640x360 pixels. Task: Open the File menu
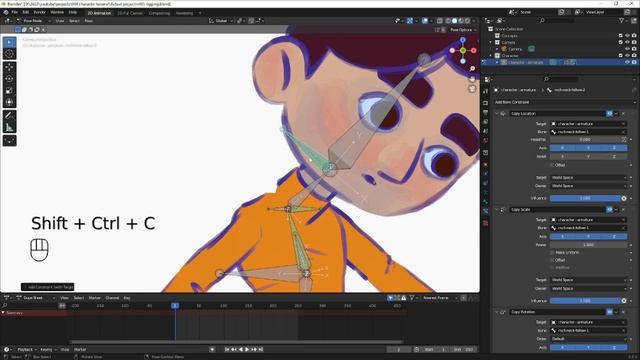(15, 12)
